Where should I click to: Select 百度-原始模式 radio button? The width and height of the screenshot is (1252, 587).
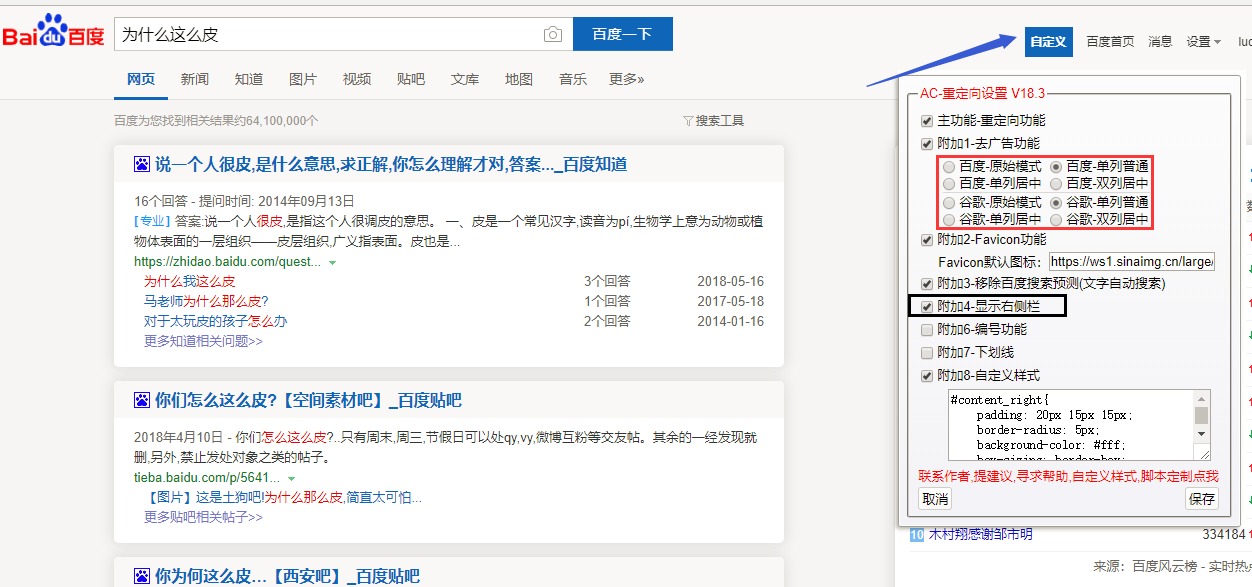coord(949,167)
